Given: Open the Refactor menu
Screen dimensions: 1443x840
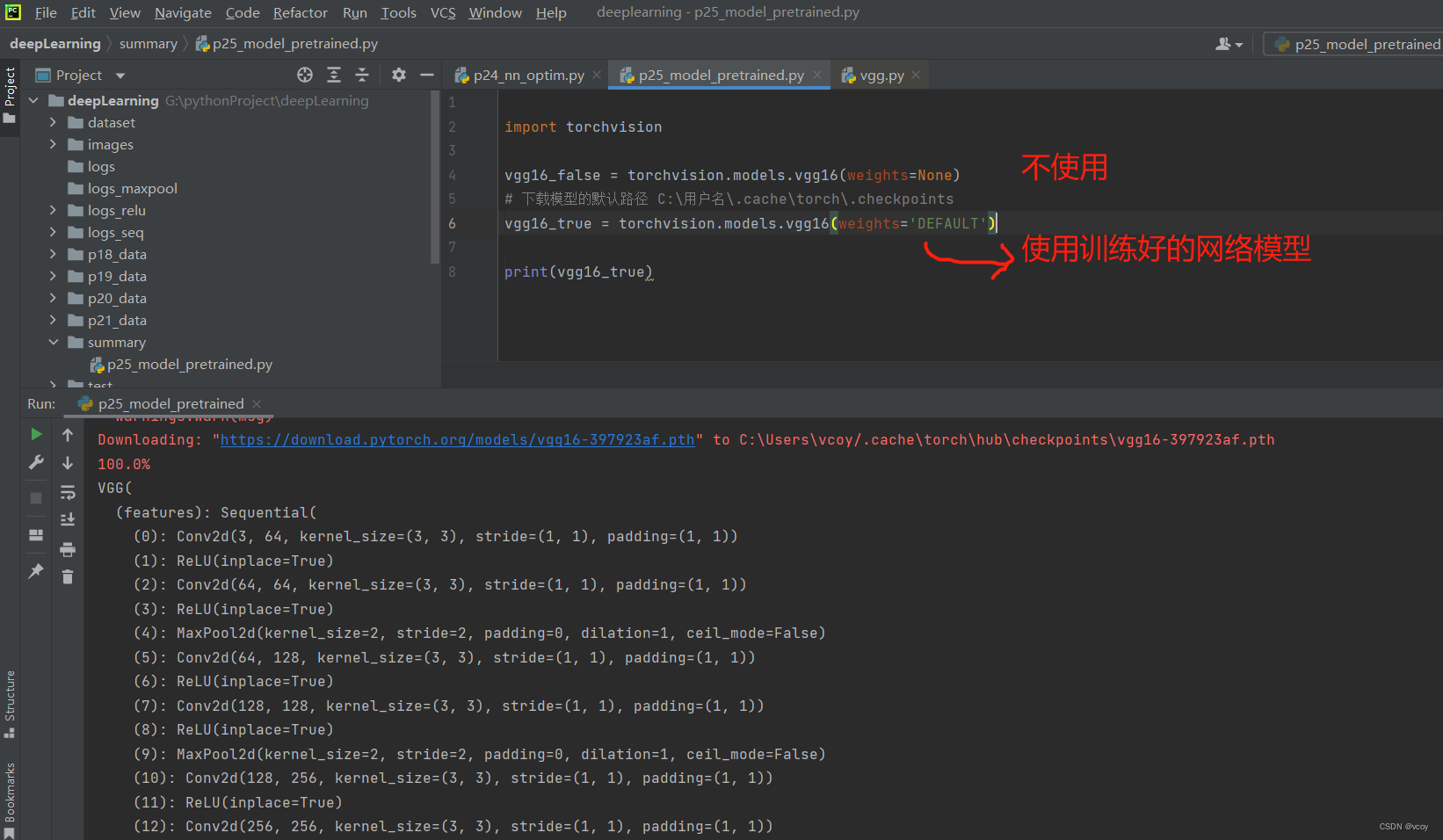Looking at the screenshot, I should [x=300, y=12].
